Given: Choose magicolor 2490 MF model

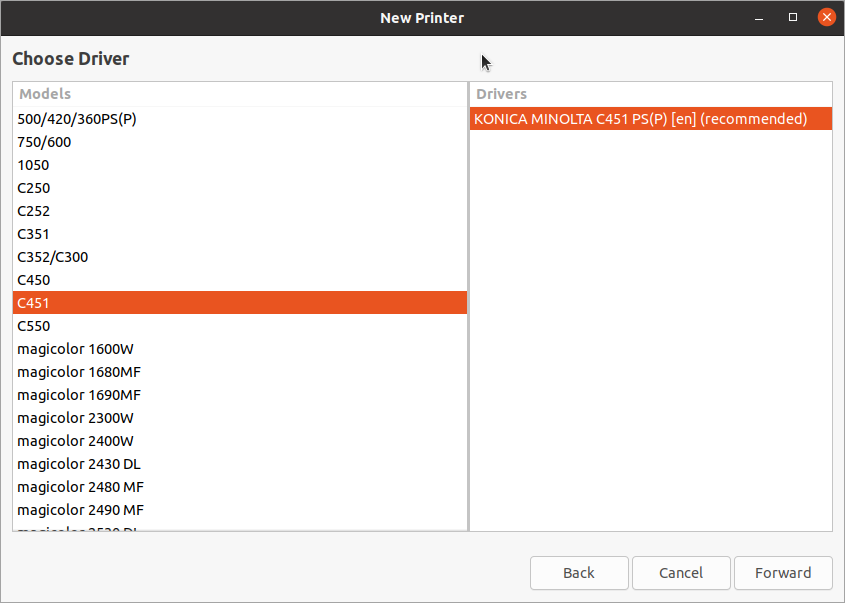Looking at the screenshot, I should tap(80, 510).
